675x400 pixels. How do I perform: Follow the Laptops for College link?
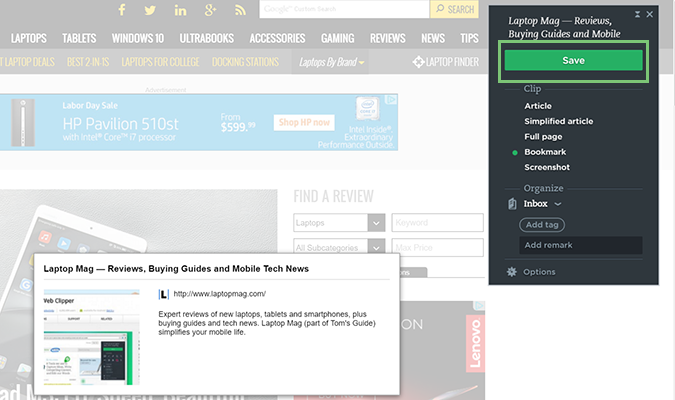click(x=160, y=62)
